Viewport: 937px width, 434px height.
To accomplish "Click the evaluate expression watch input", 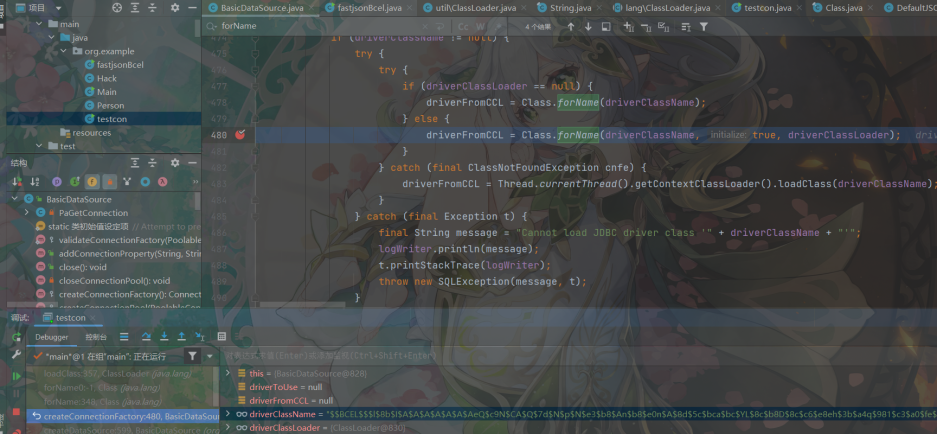I will [578, 355].
